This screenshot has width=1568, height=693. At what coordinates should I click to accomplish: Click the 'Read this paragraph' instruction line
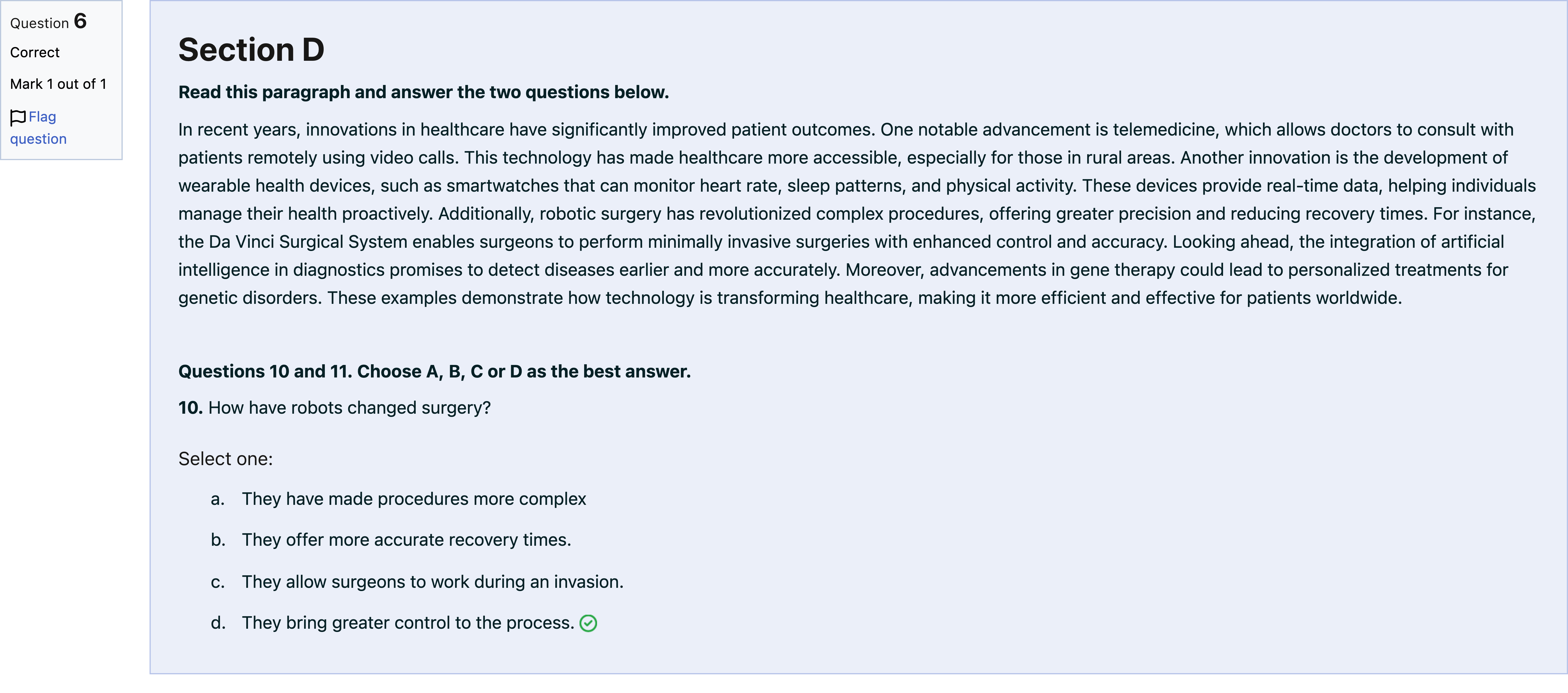[x=424, y=92]
